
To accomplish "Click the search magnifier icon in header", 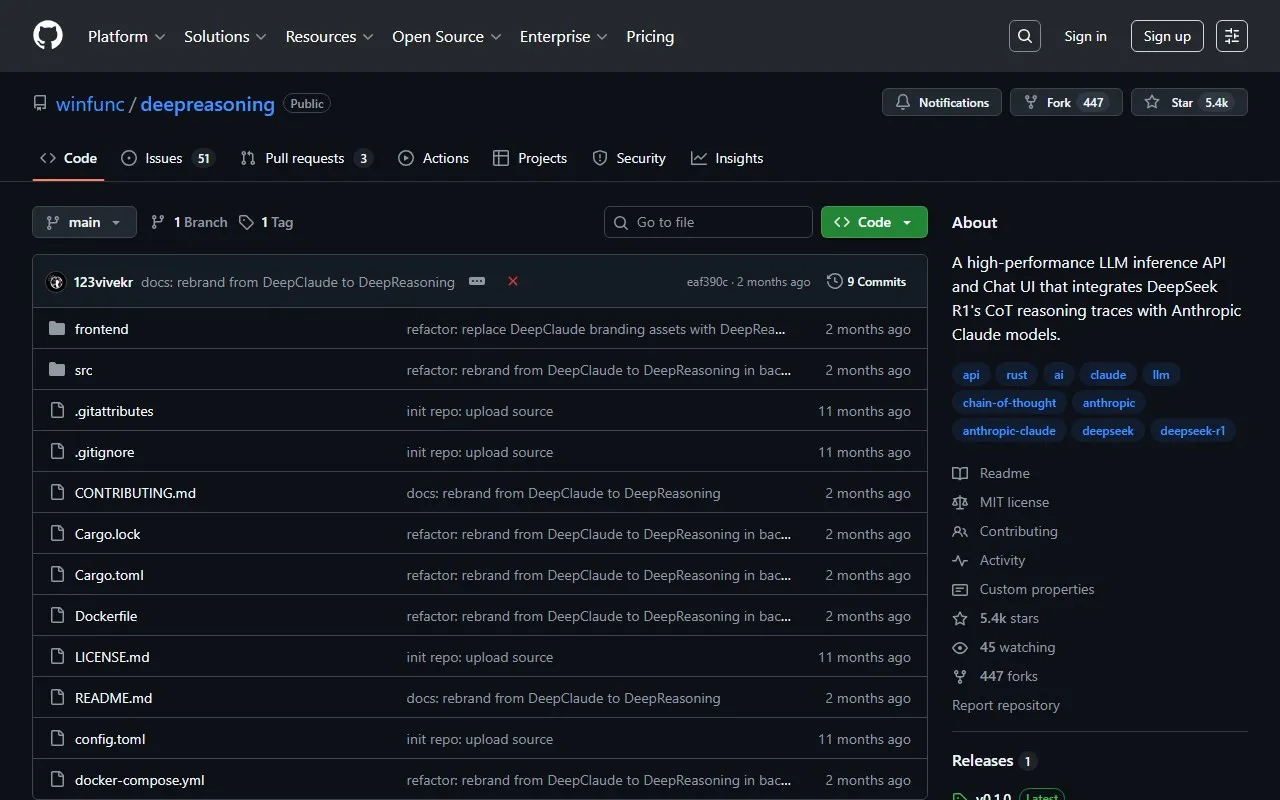I will pyautogui.click(x=1024, y=36).
